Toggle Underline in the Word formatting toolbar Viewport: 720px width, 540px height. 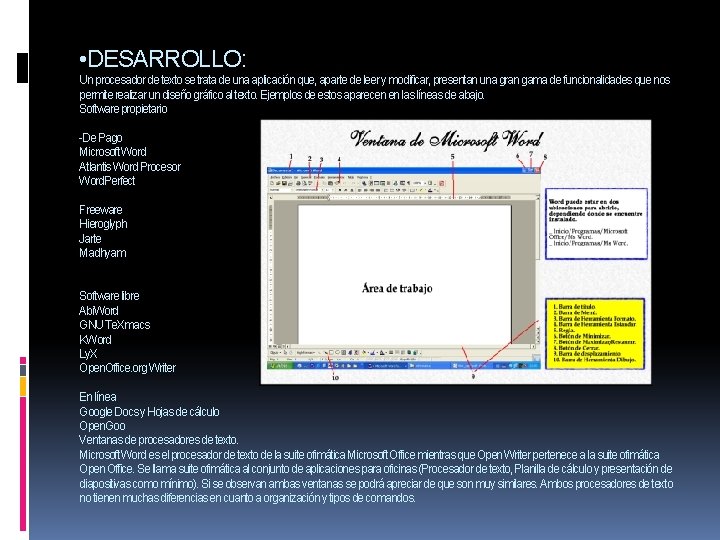tap(352, 190)
